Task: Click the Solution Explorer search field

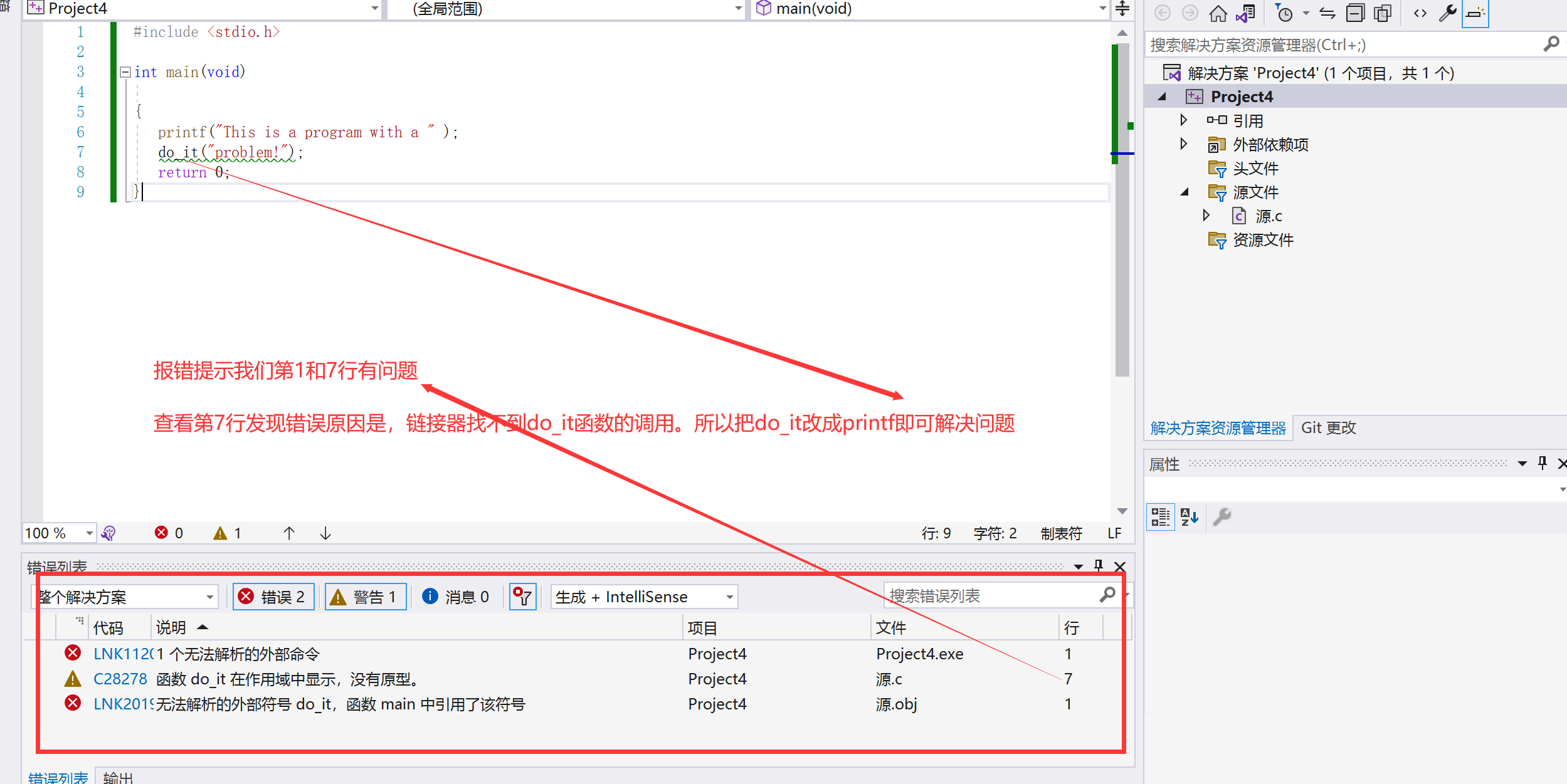Action: click(x=1345, y=44)
